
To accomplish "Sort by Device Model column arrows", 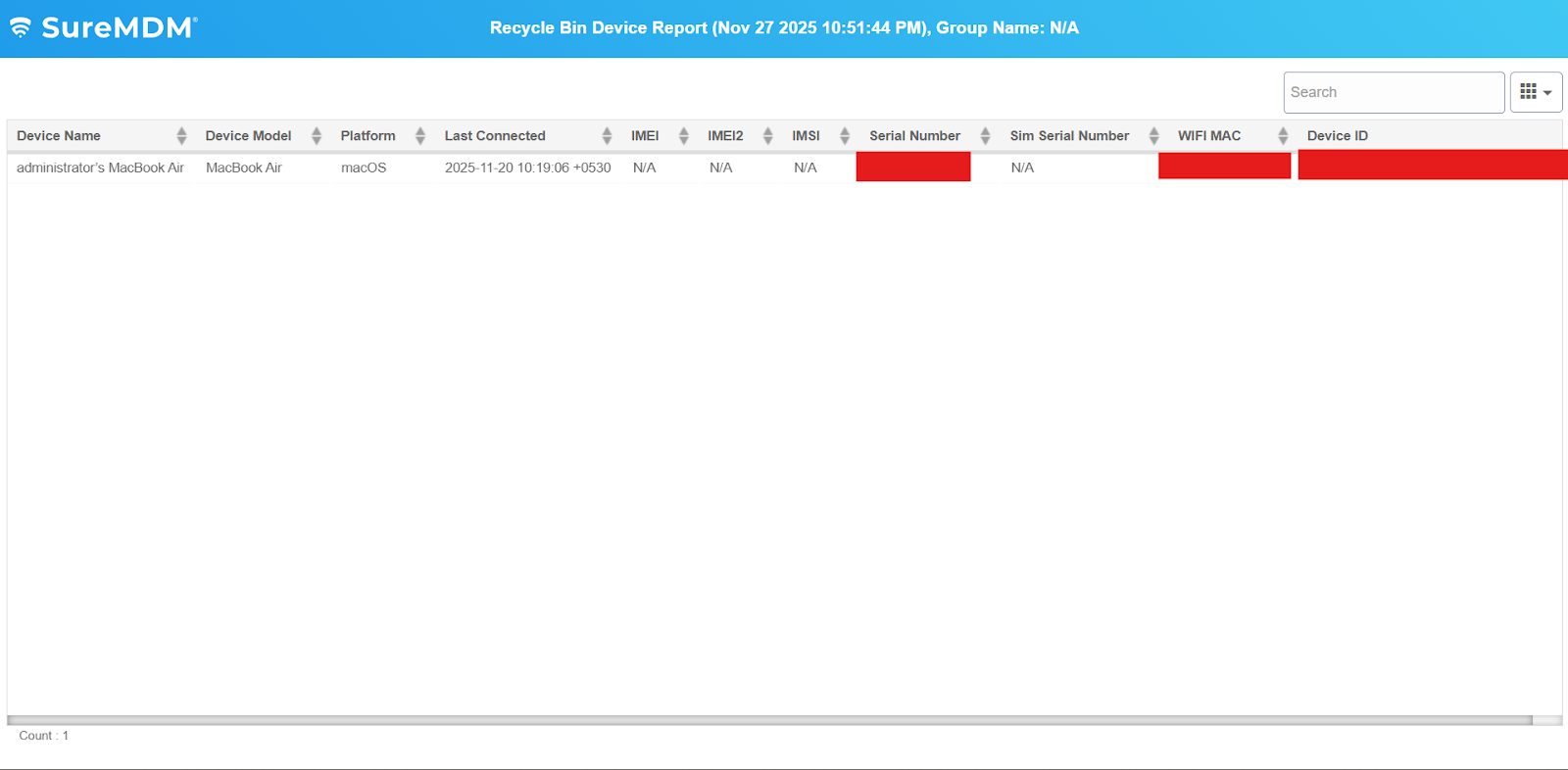I will [x=317, y=136].
